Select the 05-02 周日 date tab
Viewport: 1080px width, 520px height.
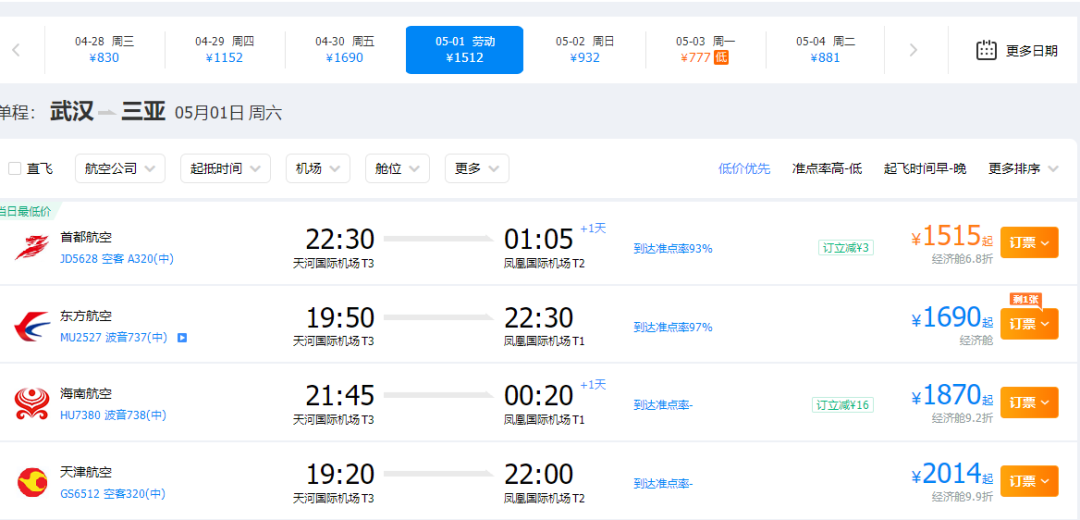(x=585, y=50)
